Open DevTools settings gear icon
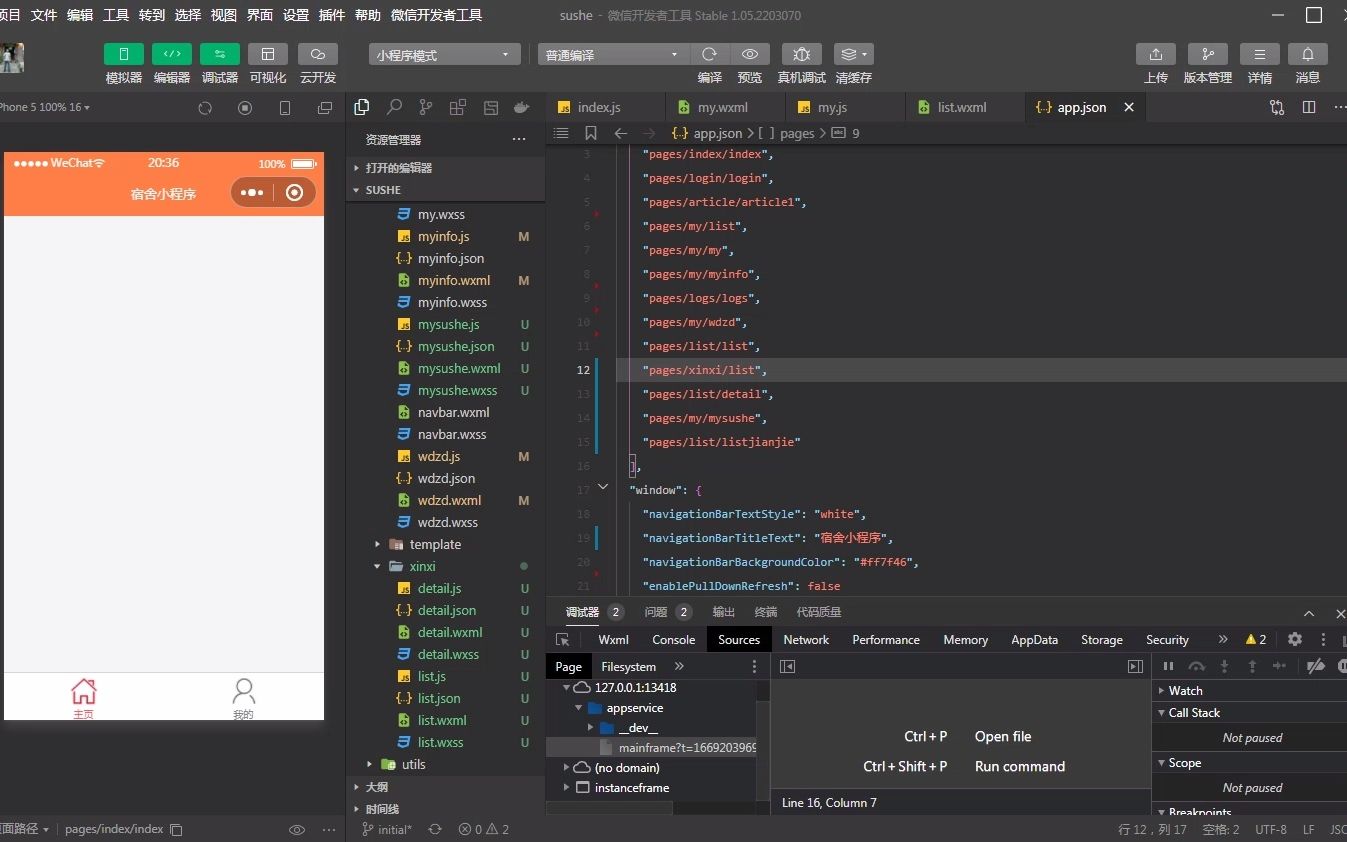The image size is (1347, 842). 1295,639
